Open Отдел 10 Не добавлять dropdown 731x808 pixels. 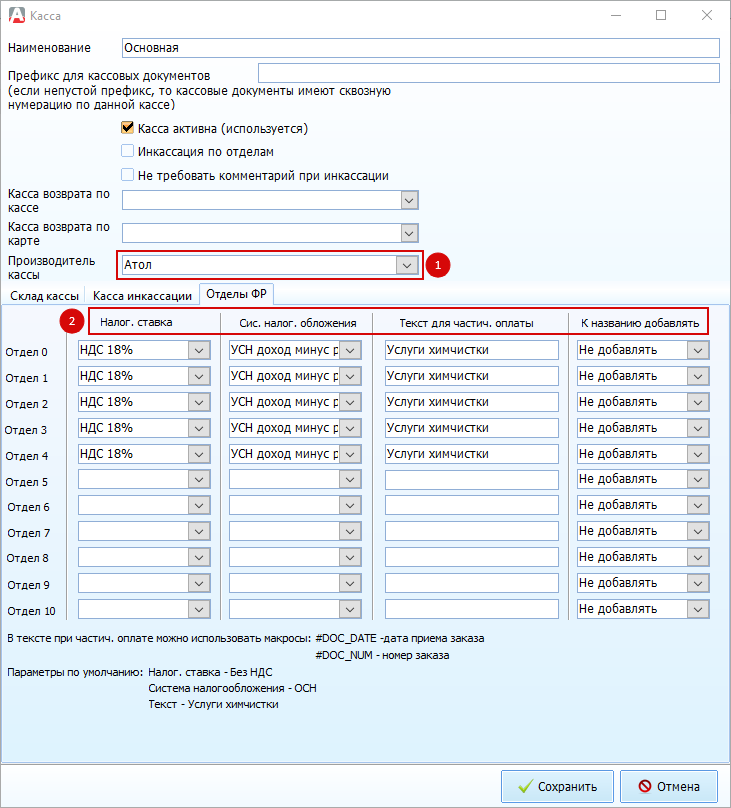coord(698,609)
